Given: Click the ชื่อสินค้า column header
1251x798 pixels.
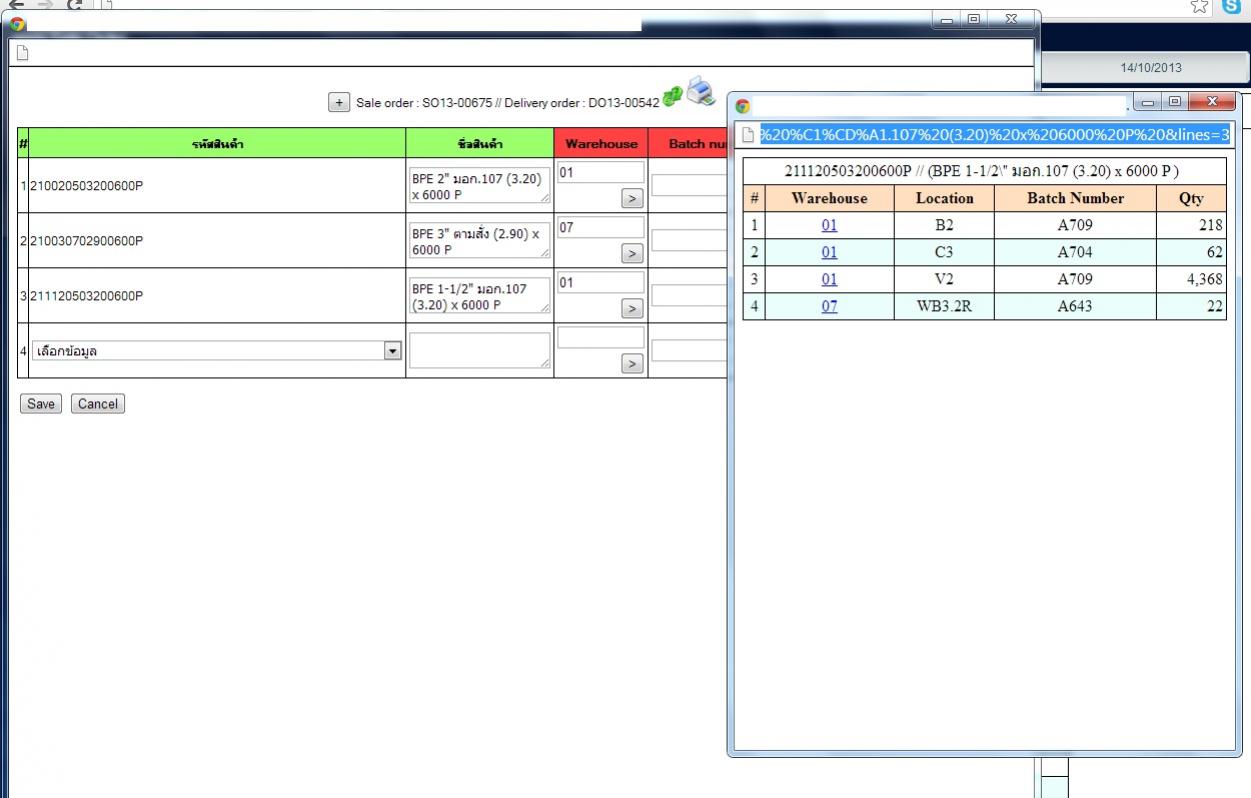Looking at the screenshot, I should 480,143.
